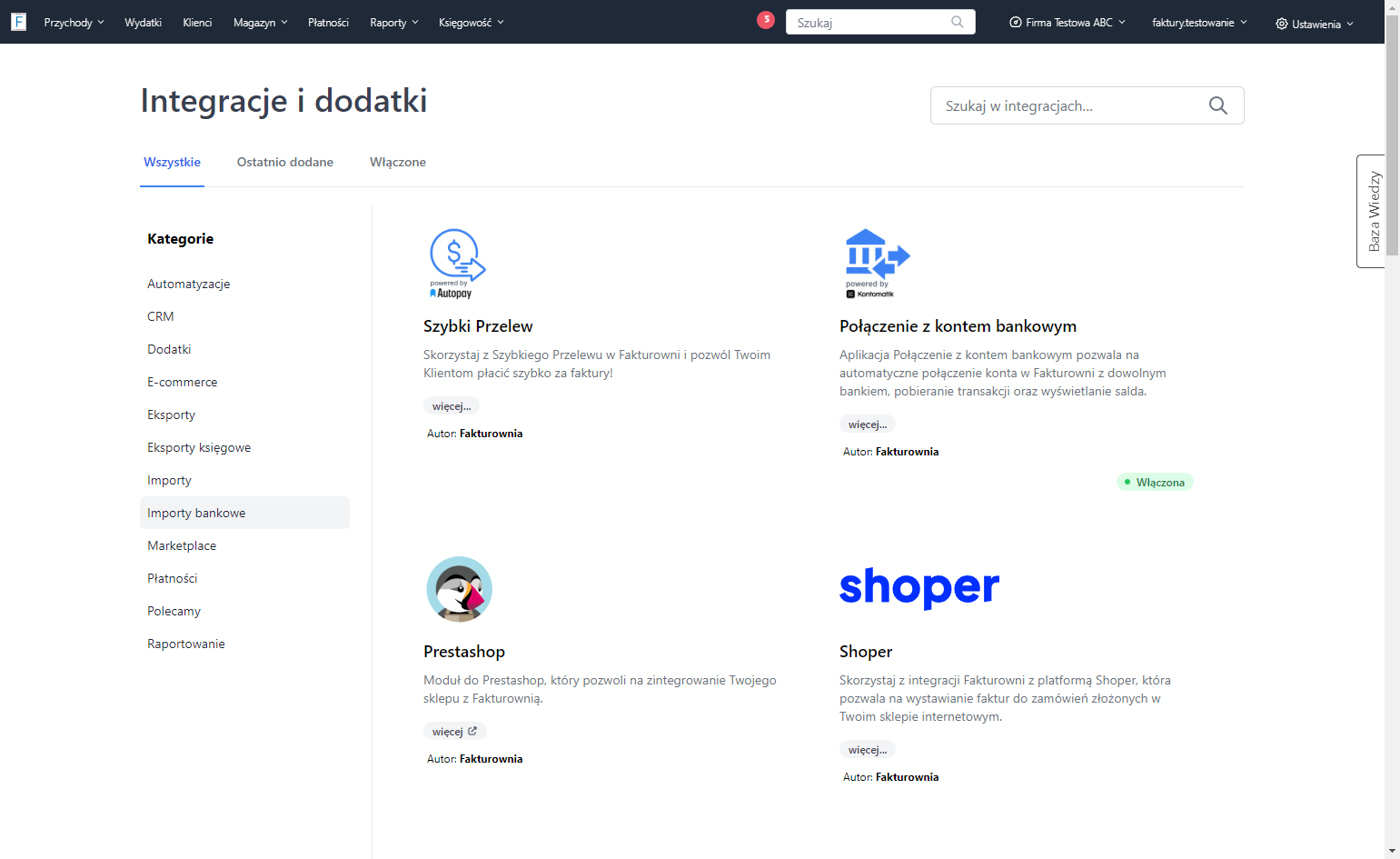1400x859 pixels.
Task: Open the Szybki Przelew integration title
Action: tap(478, 326)
